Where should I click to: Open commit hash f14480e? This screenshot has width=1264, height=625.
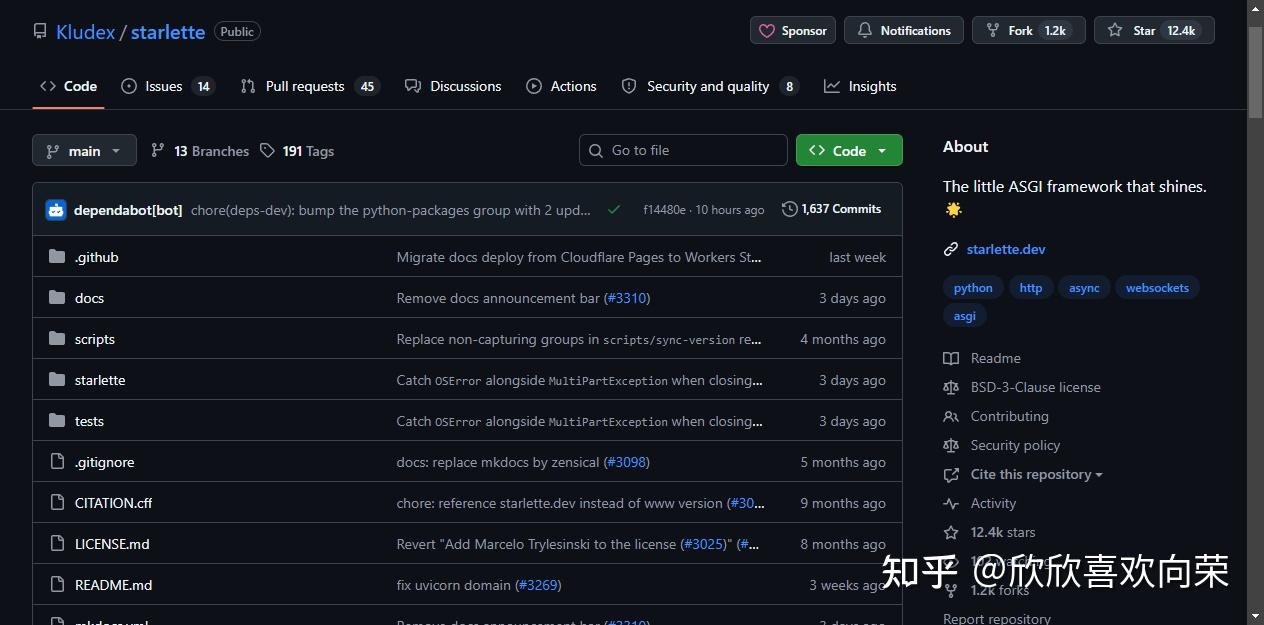664,210
